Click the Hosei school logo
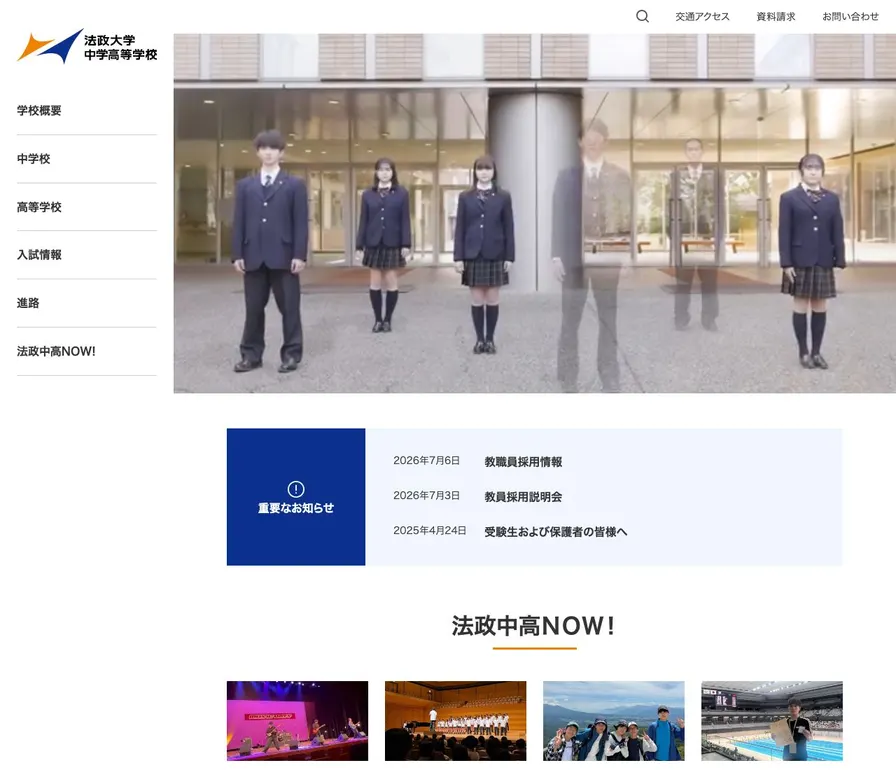 [x=87, y=46]
